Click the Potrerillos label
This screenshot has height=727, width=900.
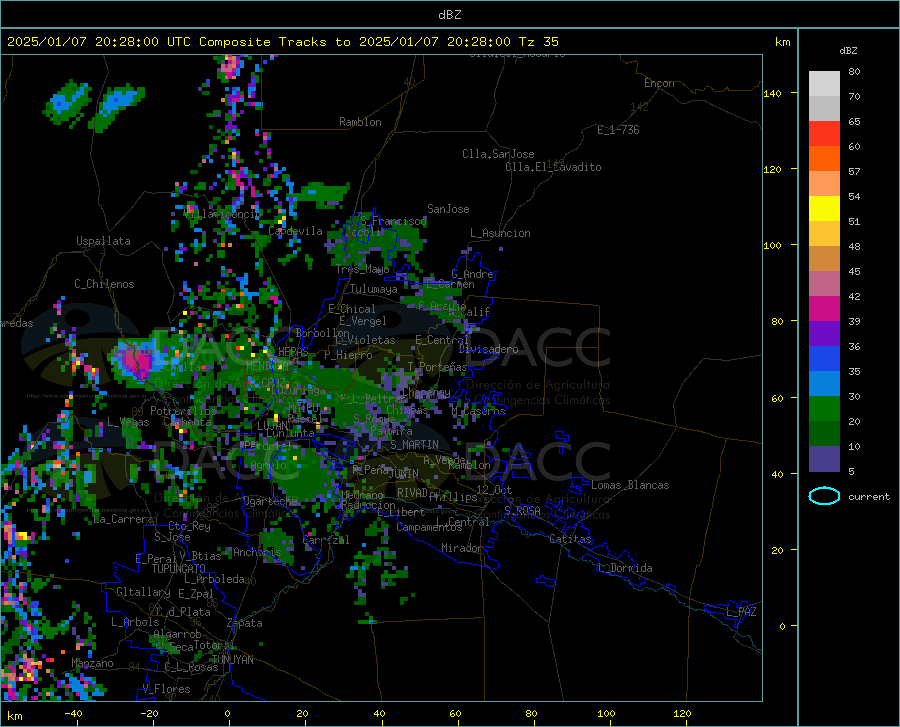tap(183, 411)
